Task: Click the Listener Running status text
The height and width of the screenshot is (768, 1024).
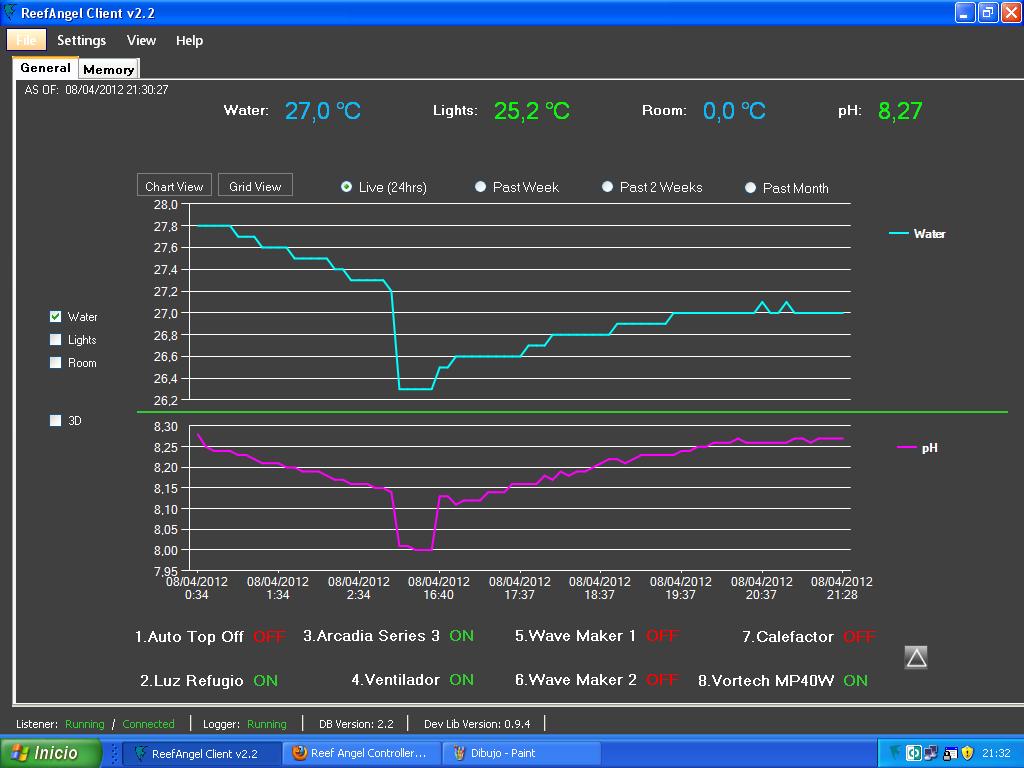Action: tap(85, 724)
